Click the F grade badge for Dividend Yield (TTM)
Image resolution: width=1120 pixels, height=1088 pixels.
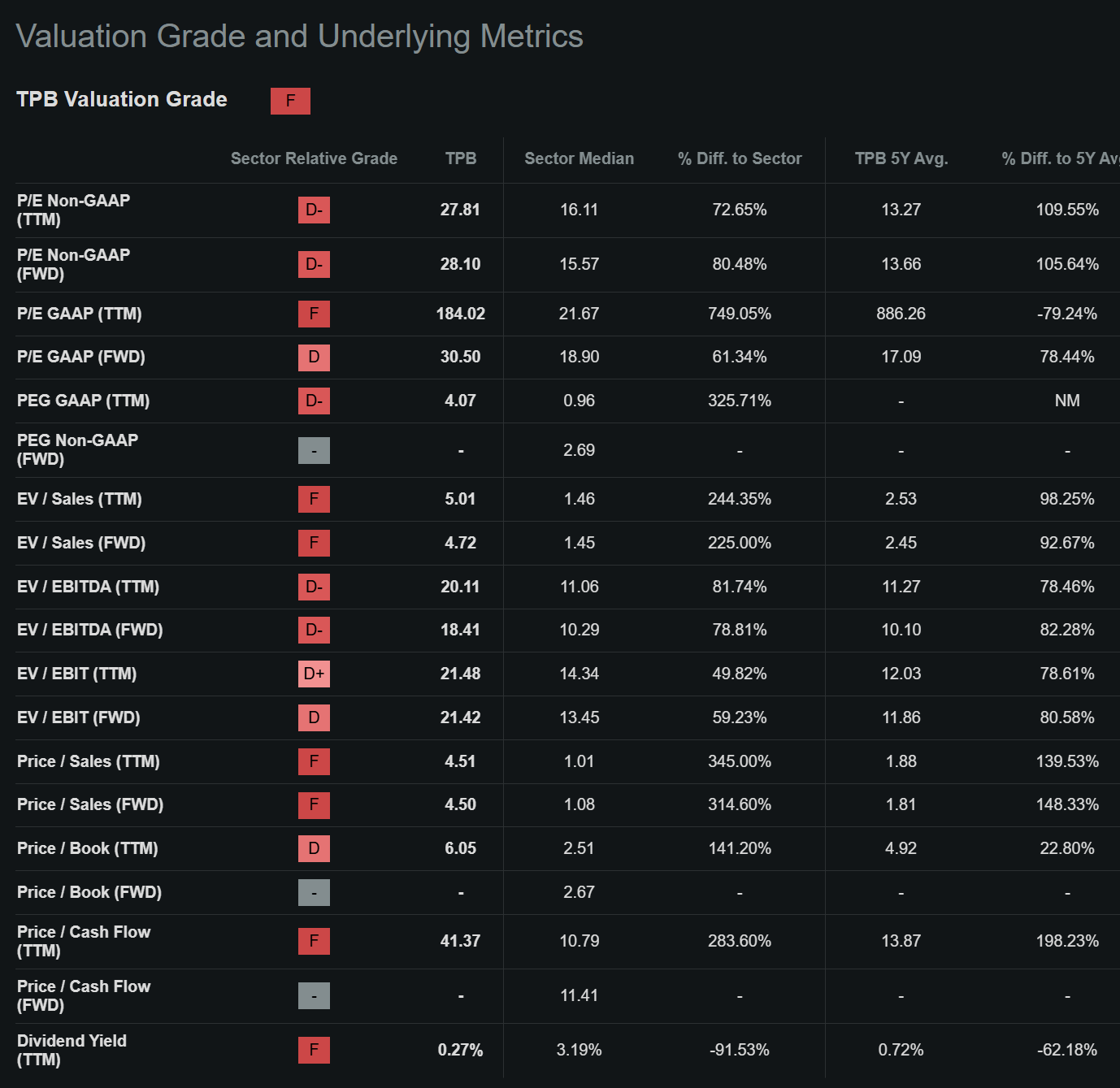pos(314,1050)
